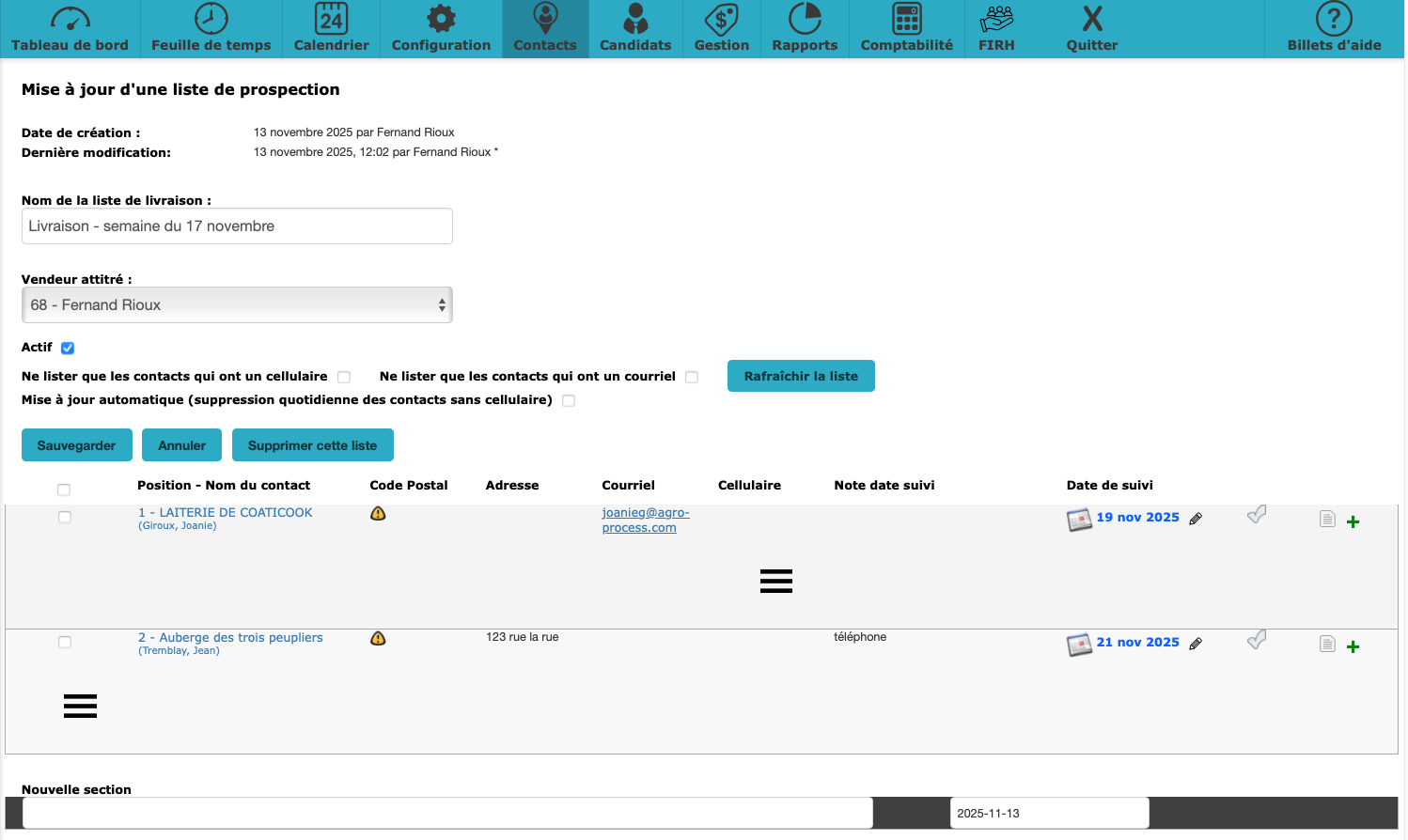Open the Vendeur attitré dropdown
This screenshot has width=1408, height=840.
coord(237,305)
